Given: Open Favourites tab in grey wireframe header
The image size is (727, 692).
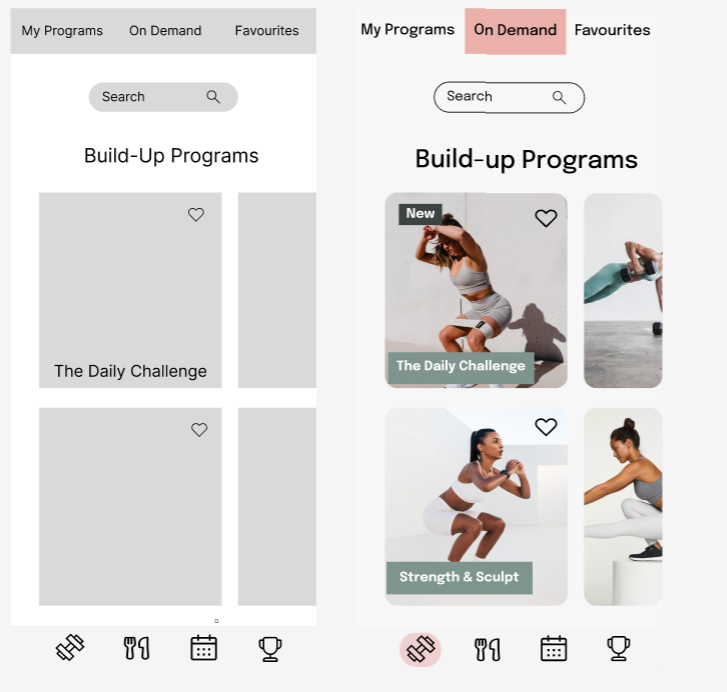Looking at the screenshot, I should [x=267, y=31].
